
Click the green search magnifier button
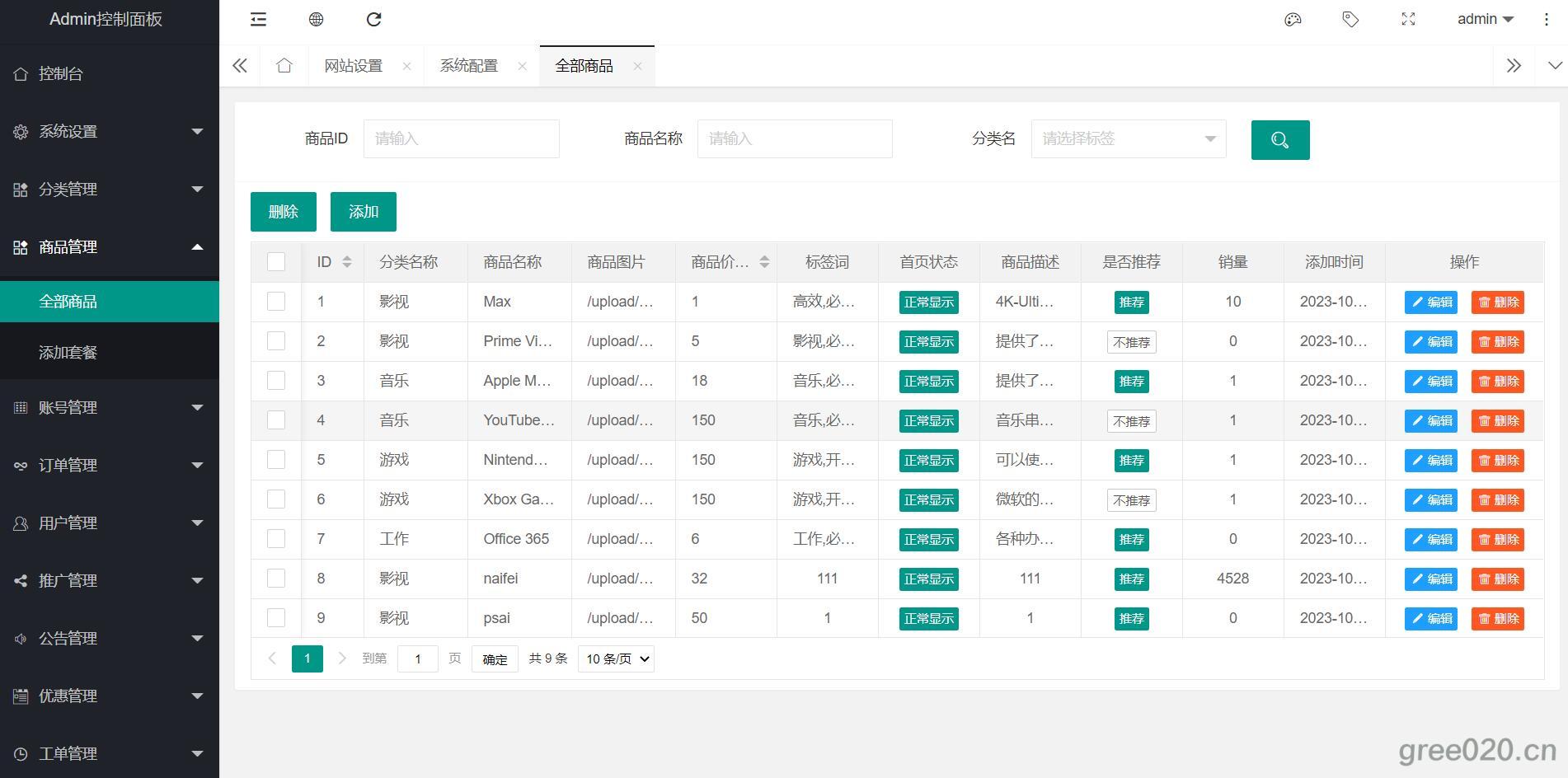[x=1279, y=140]
